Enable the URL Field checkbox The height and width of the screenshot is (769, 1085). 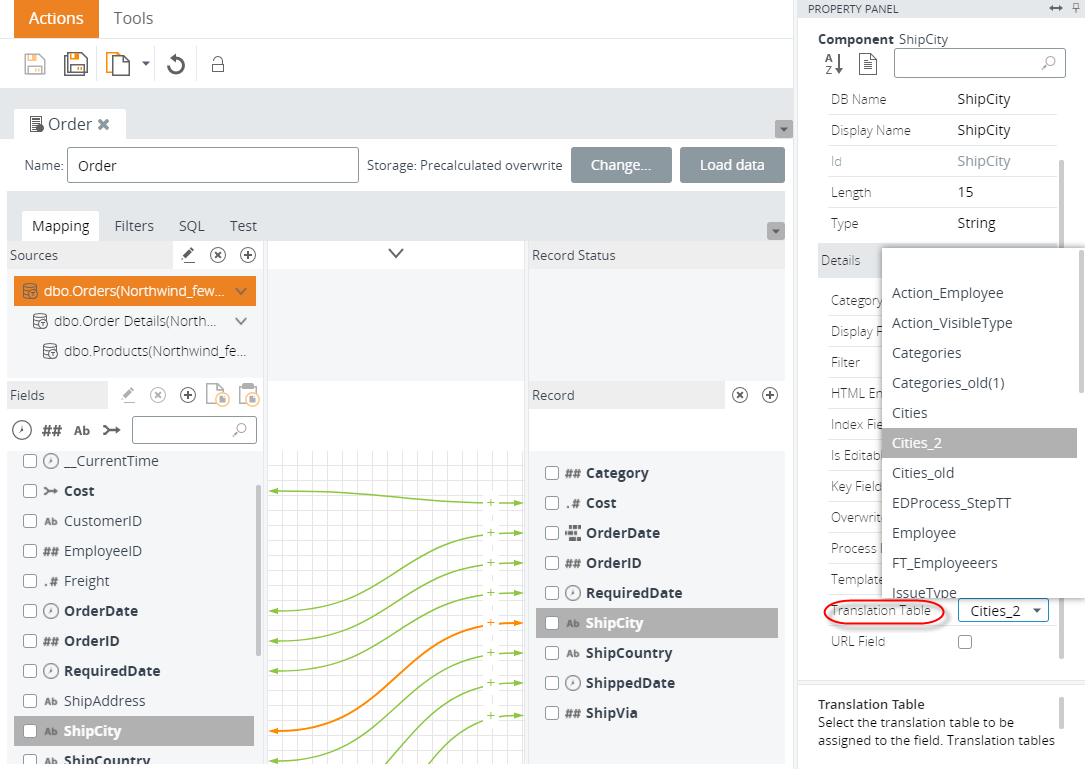point(965,642)
